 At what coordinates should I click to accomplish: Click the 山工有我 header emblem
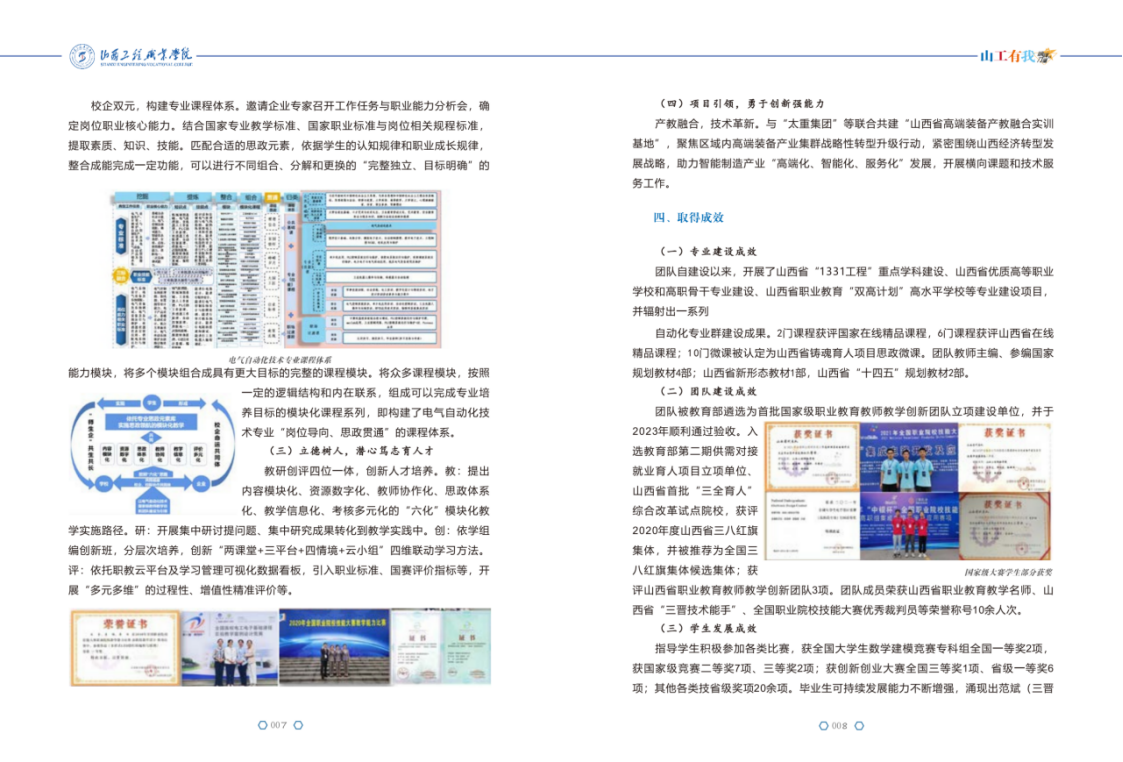click(x=1018, y=56)
